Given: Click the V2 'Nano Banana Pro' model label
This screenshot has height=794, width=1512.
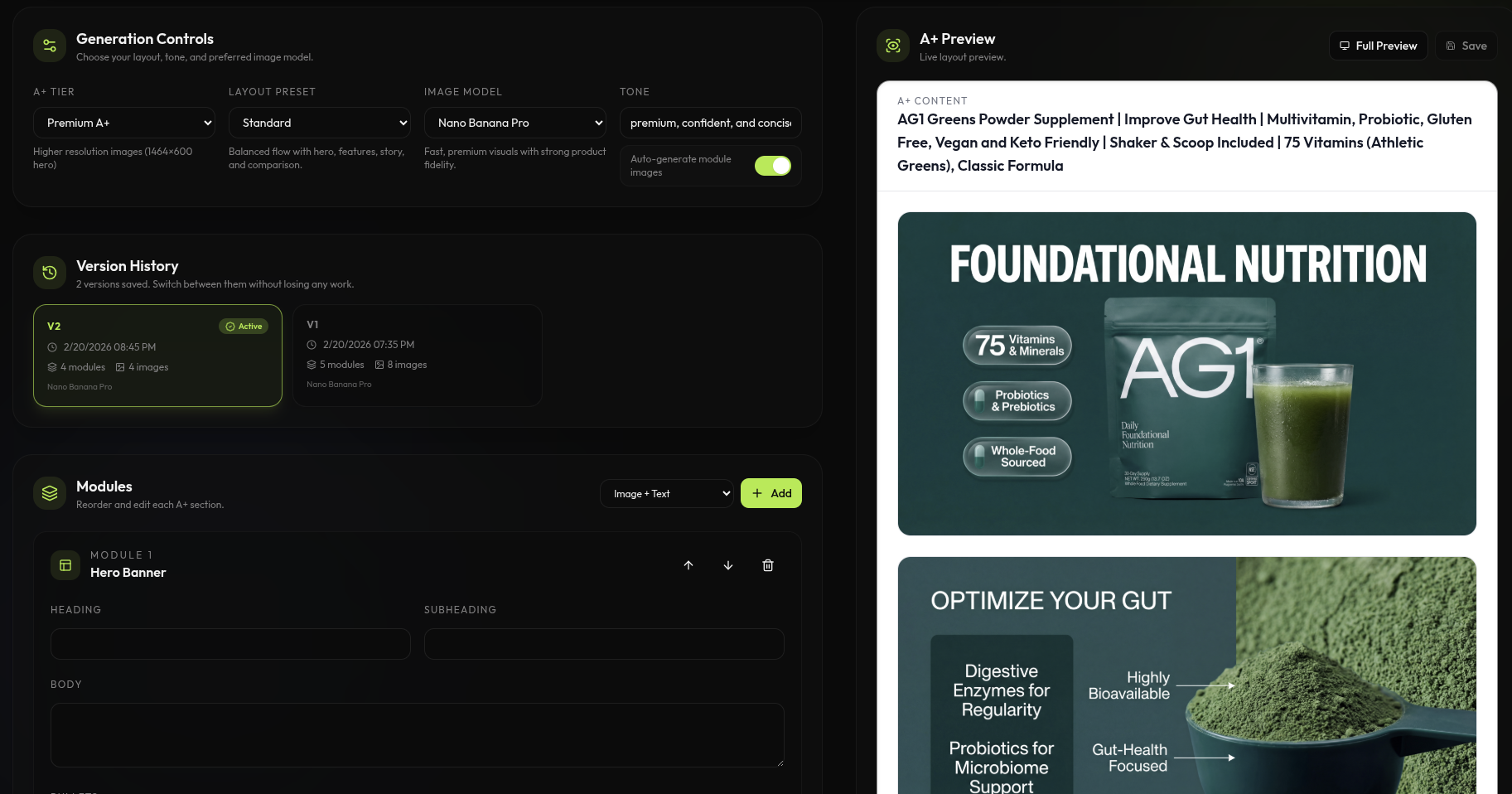Looking at the screenshot, I should click(80, 387).
